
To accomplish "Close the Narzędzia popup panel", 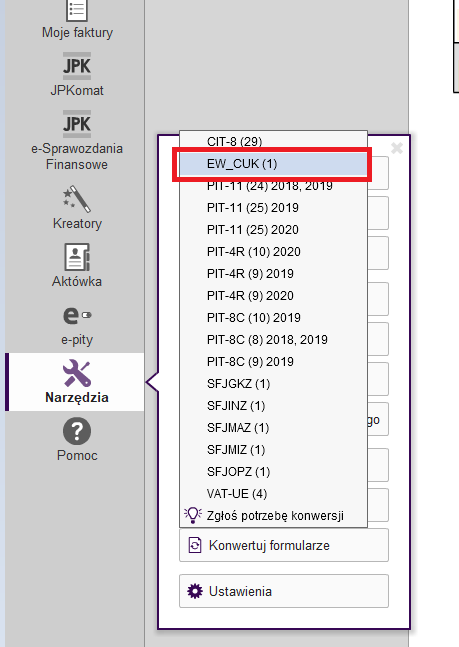I will tap(397, 148).
